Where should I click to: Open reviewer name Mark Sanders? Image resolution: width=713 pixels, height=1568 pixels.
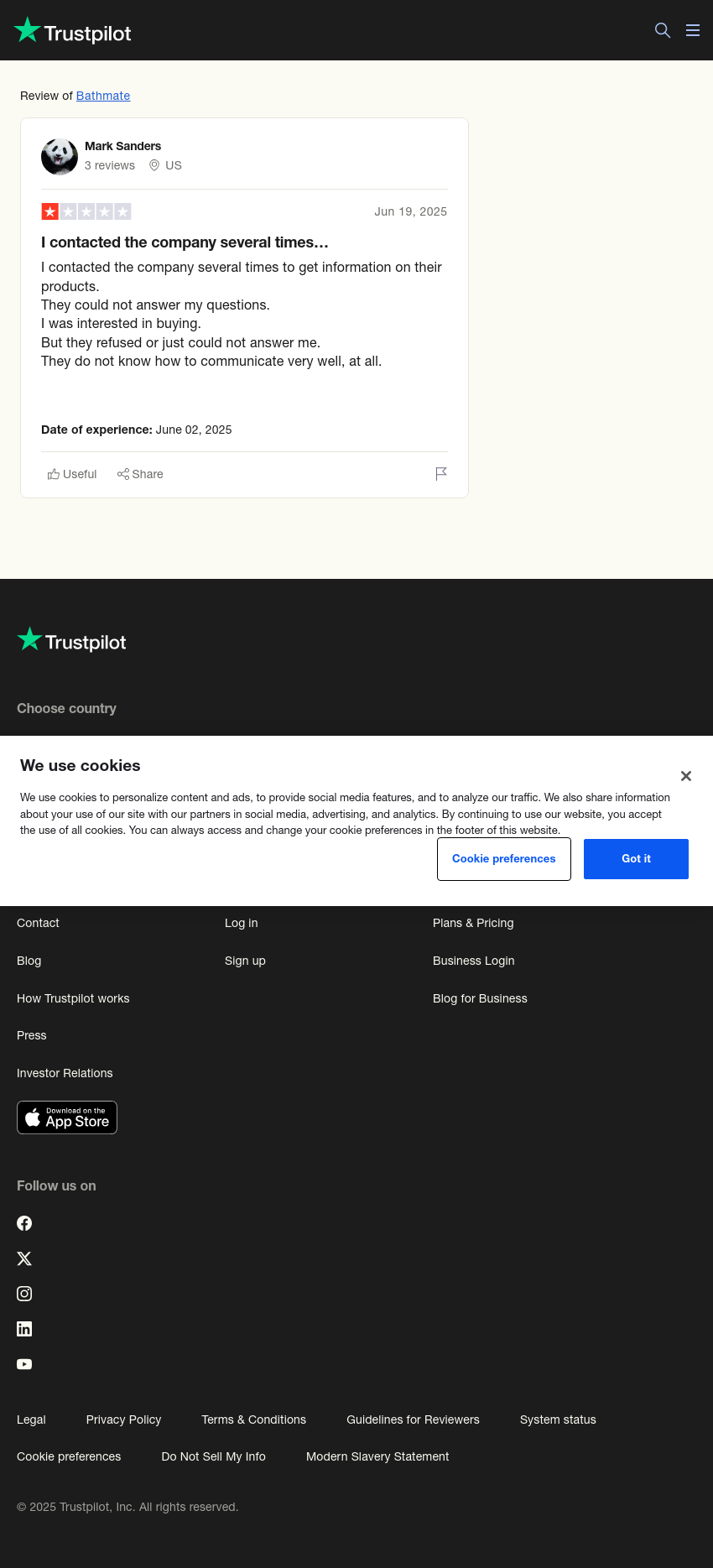coord(122,146)
